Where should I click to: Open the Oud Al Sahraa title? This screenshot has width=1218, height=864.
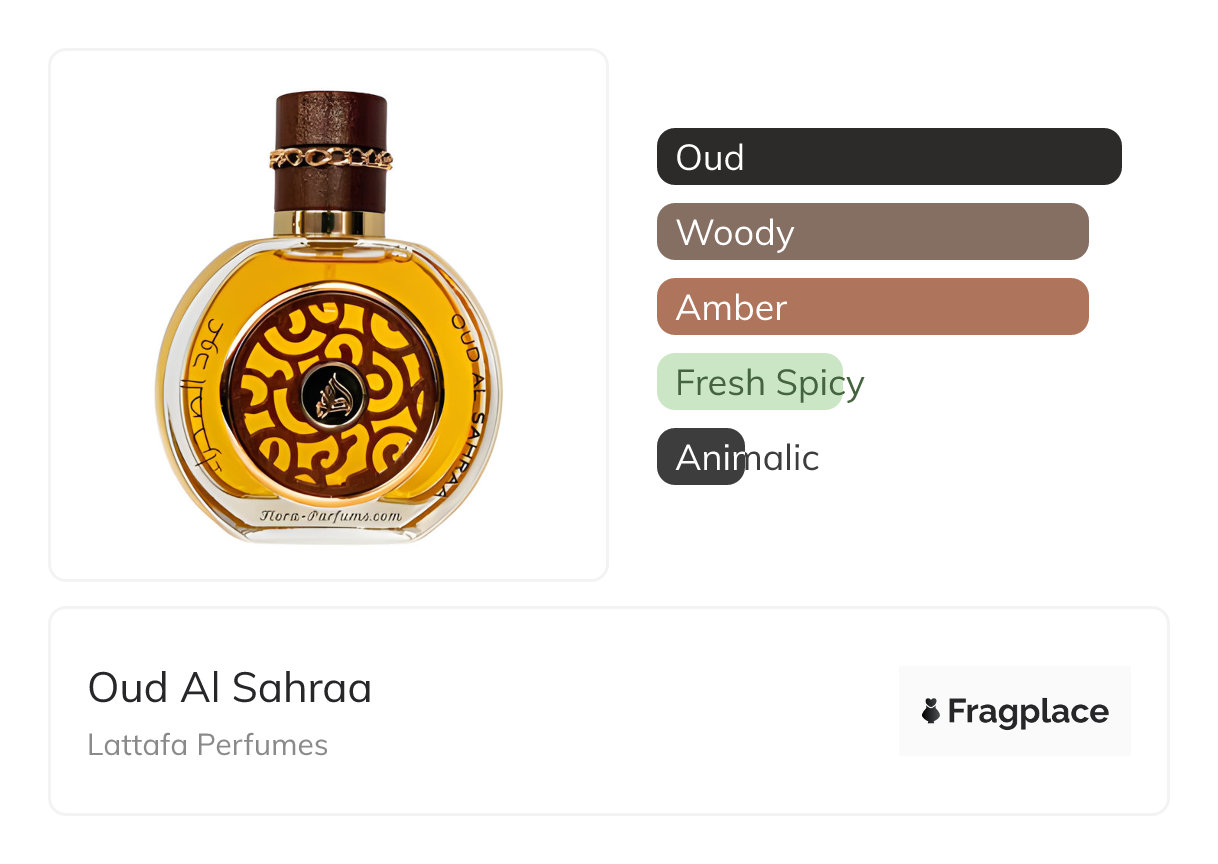[230, 688]
